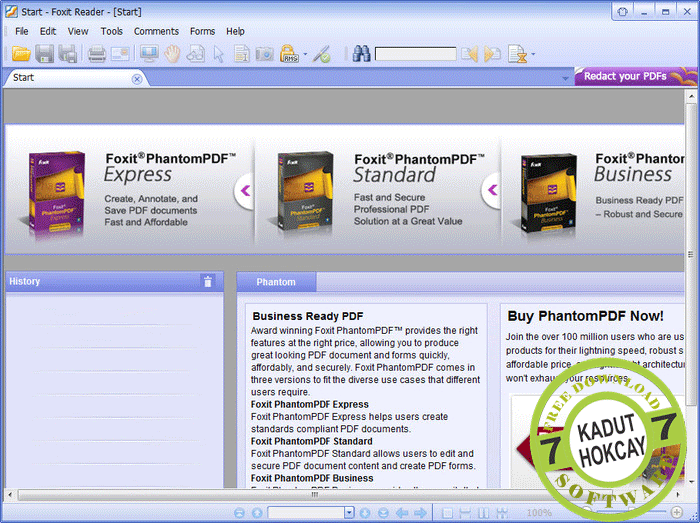
Task: Open the RMS lock dropdown arrow
Action: tap(305, 54)
